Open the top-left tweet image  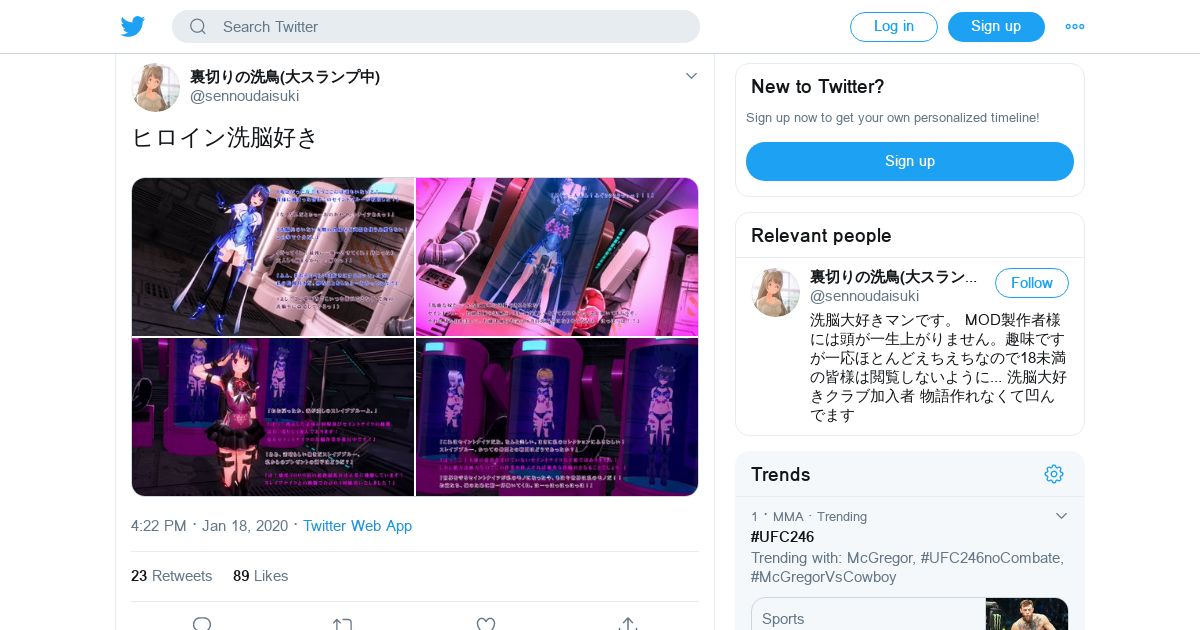(273, 257)
